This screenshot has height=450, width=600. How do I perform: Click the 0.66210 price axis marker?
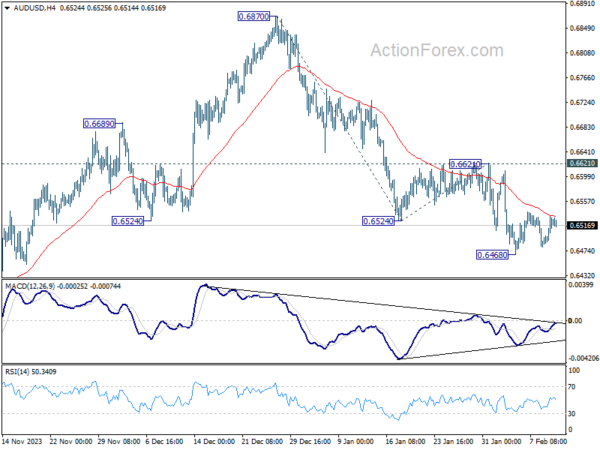tap(582, 163)
